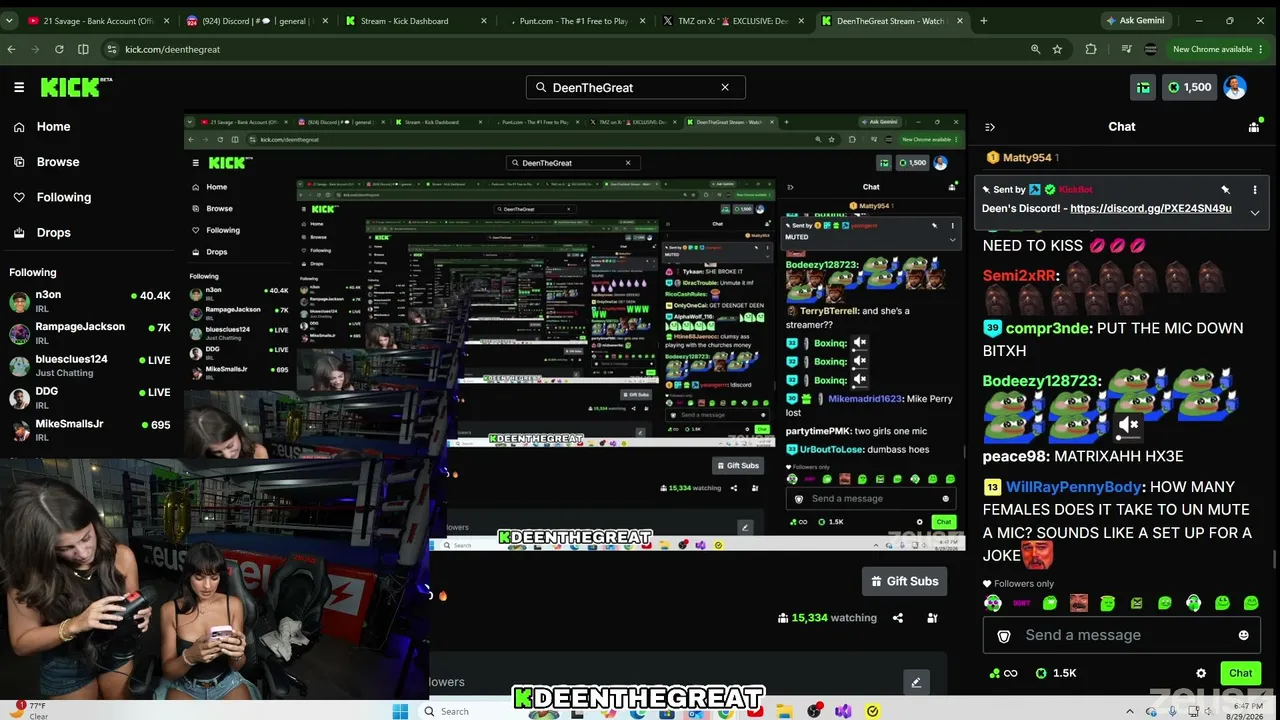1280x720 pixels.
Task: Insert the last green quick emote in row
Action: (x=1251, y=603)
